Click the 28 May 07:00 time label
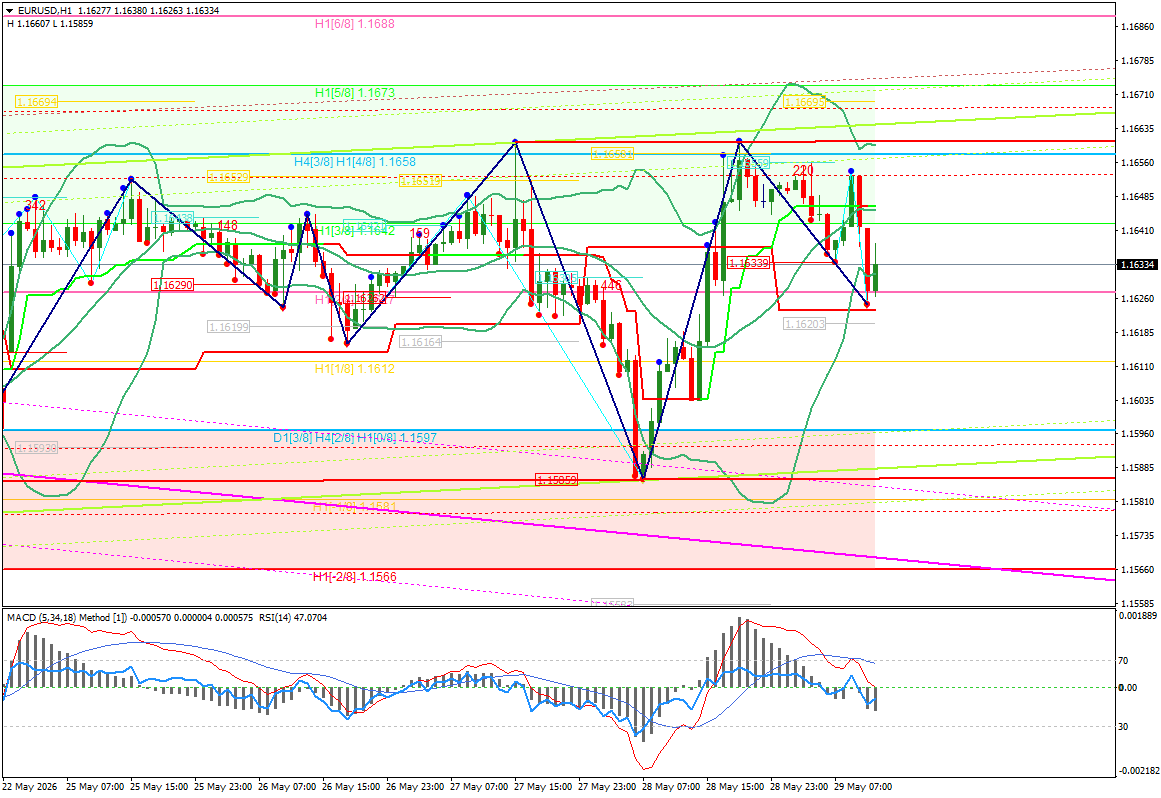1161x798 pixels. click(671, 787)
